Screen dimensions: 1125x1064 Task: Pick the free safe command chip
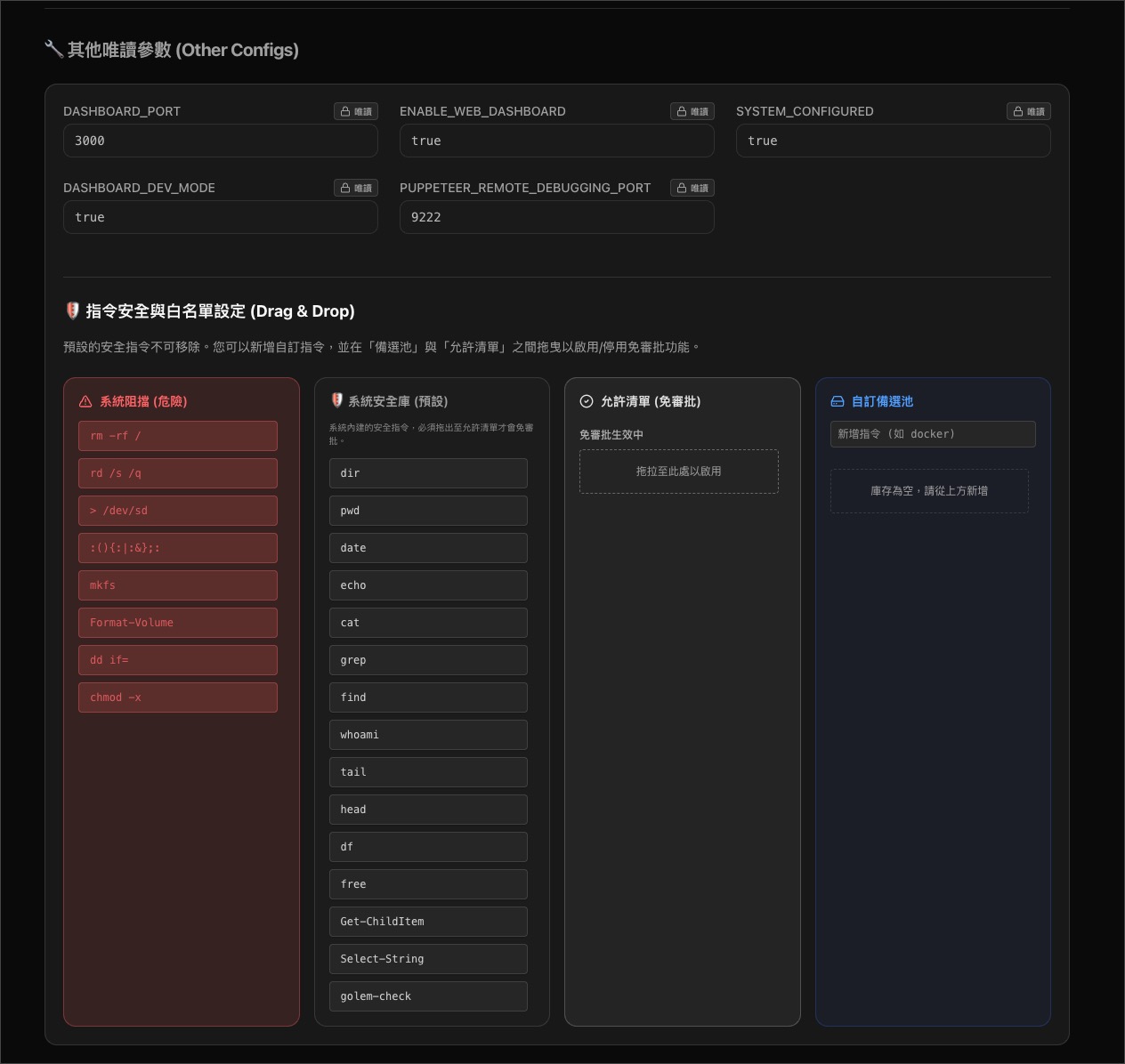click(428, 884)
